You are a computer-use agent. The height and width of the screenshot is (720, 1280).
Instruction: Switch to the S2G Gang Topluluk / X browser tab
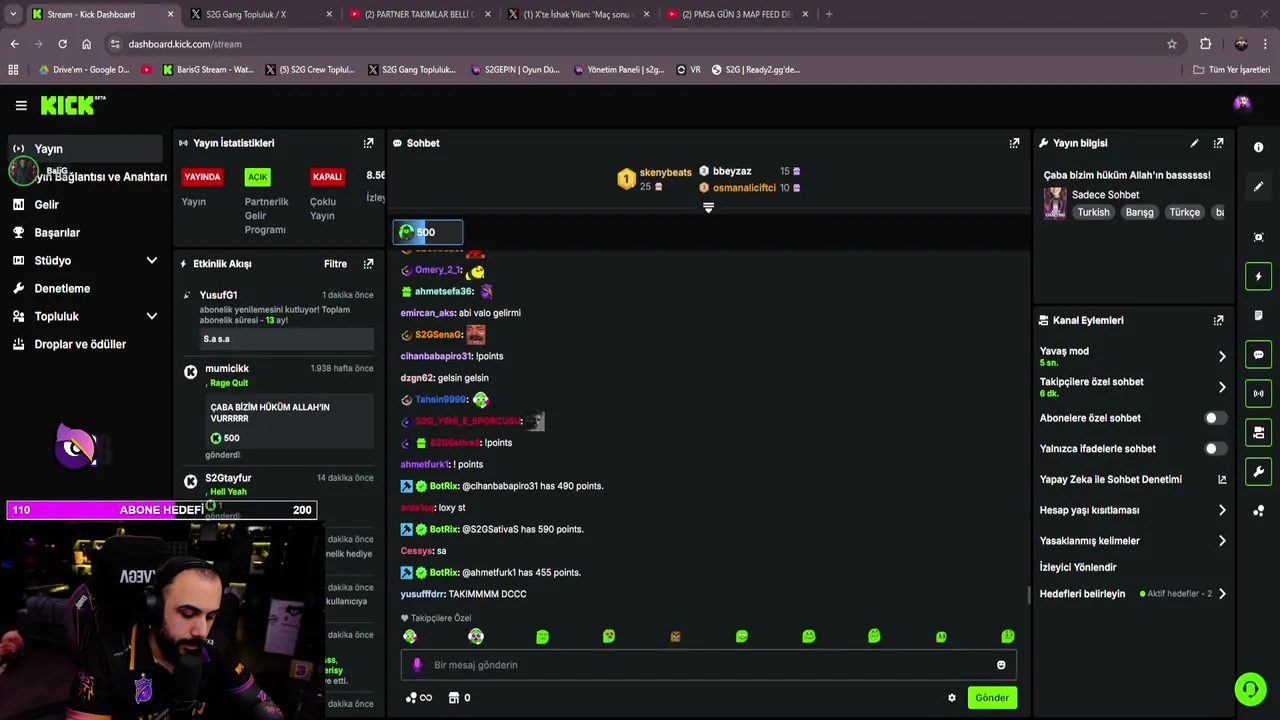pyautogui.click(x=260, y=14)
